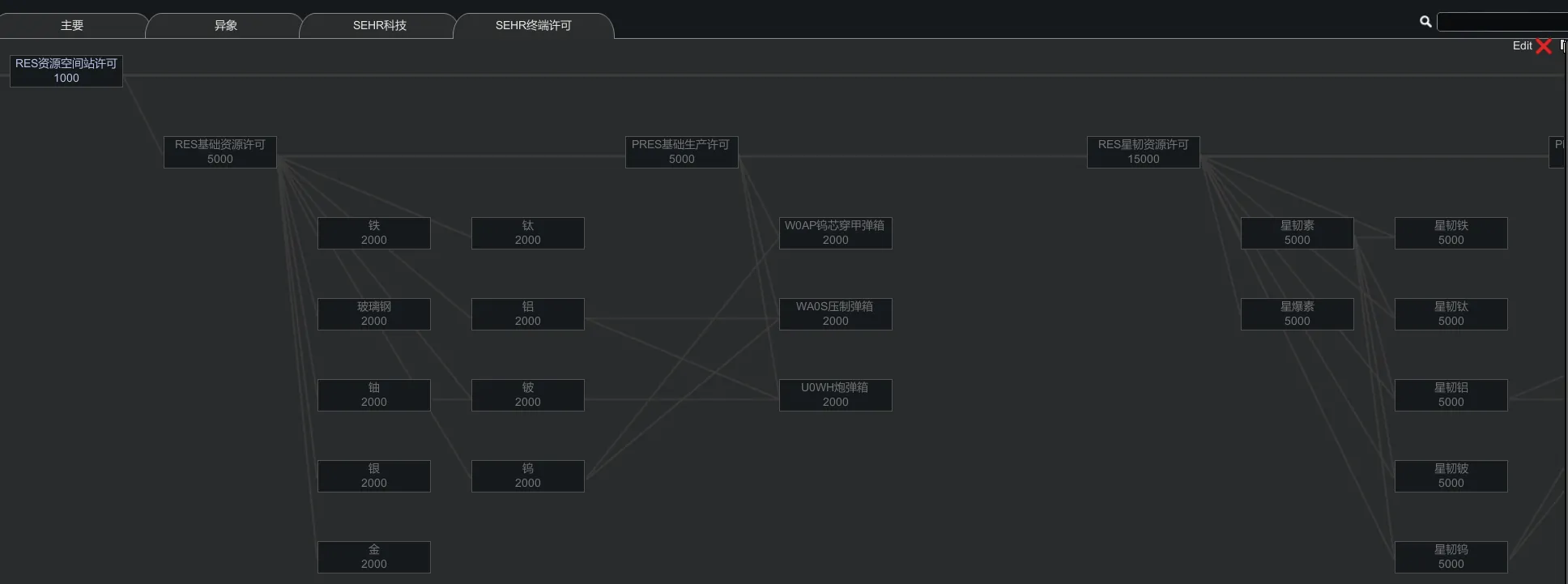Screen dimensions: 1568x584
Task: Click the 铍 2000 node
Action: click(x=528, y=395)
